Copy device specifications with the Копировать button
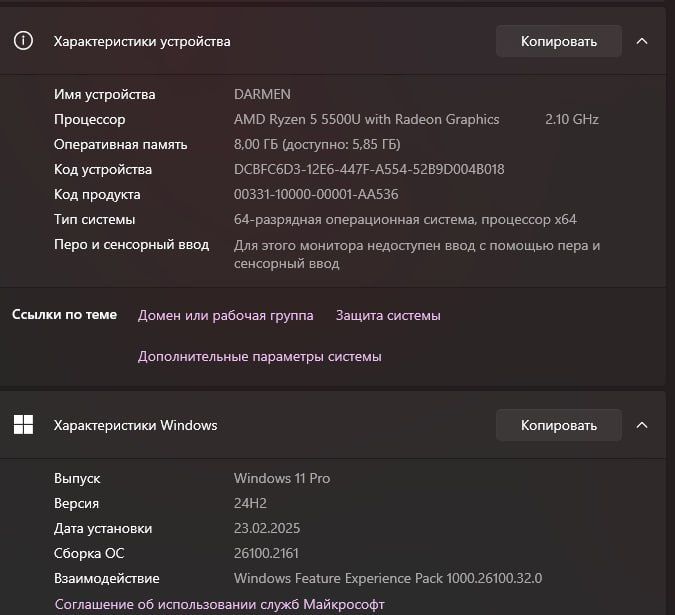Viewport: 675px width, 615px height. coord(559,41)
